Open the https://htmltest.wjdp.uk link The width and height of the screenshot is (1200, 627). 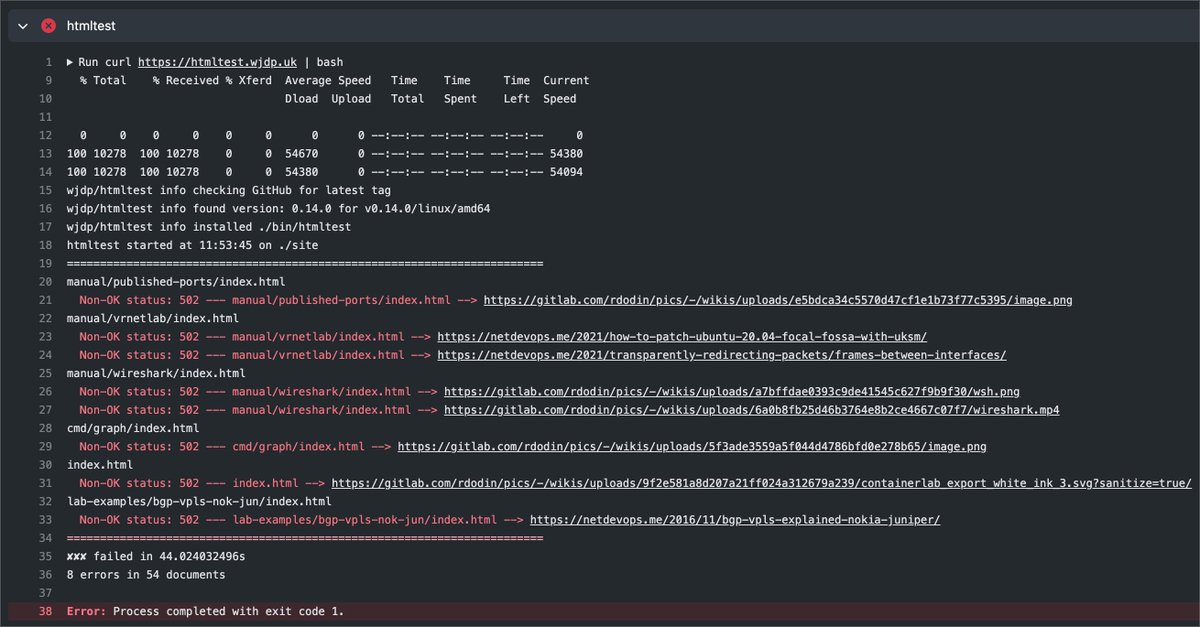(x=217, y=62)
